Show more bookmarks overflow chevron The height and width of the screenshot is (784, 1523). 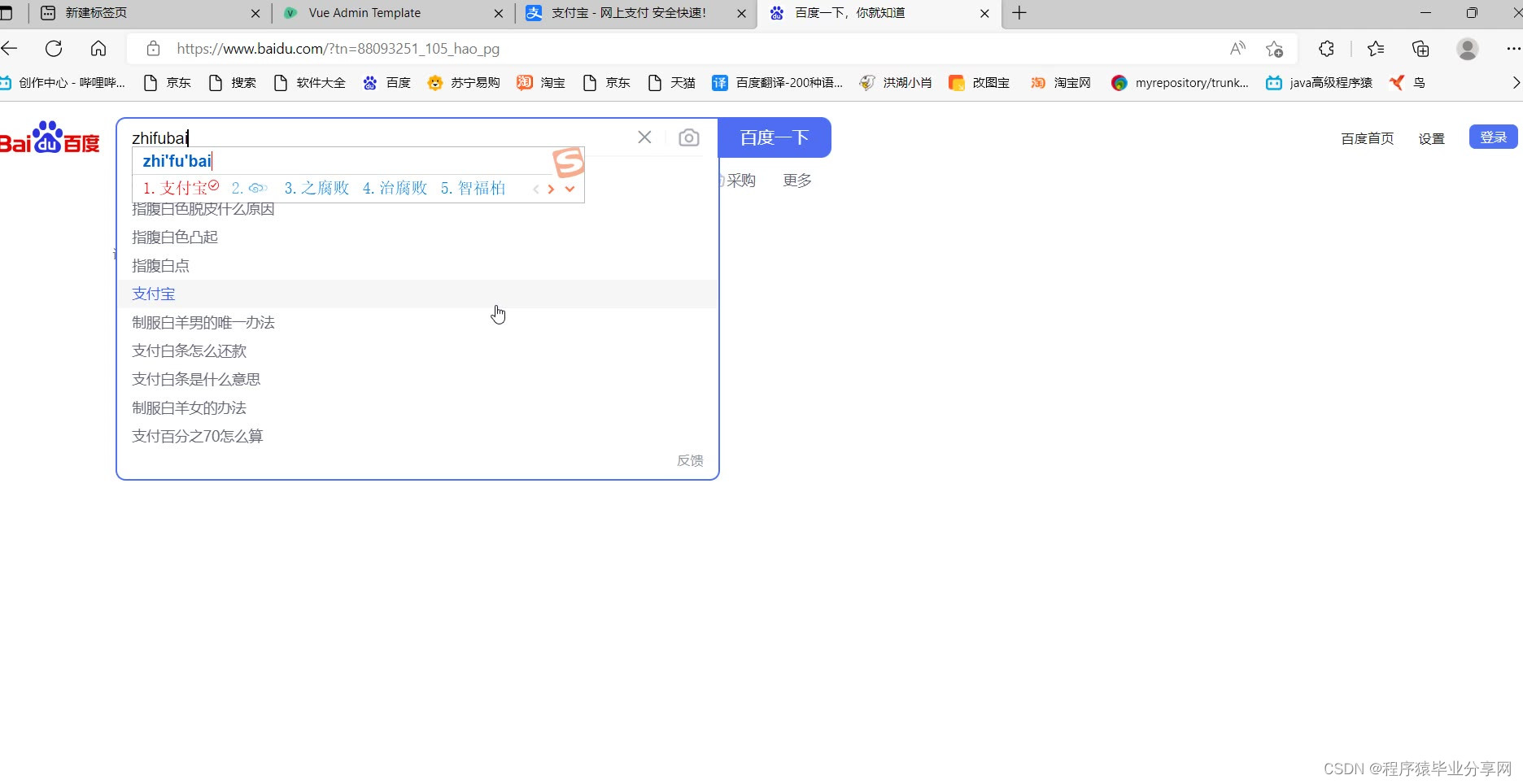point(1516,82)
